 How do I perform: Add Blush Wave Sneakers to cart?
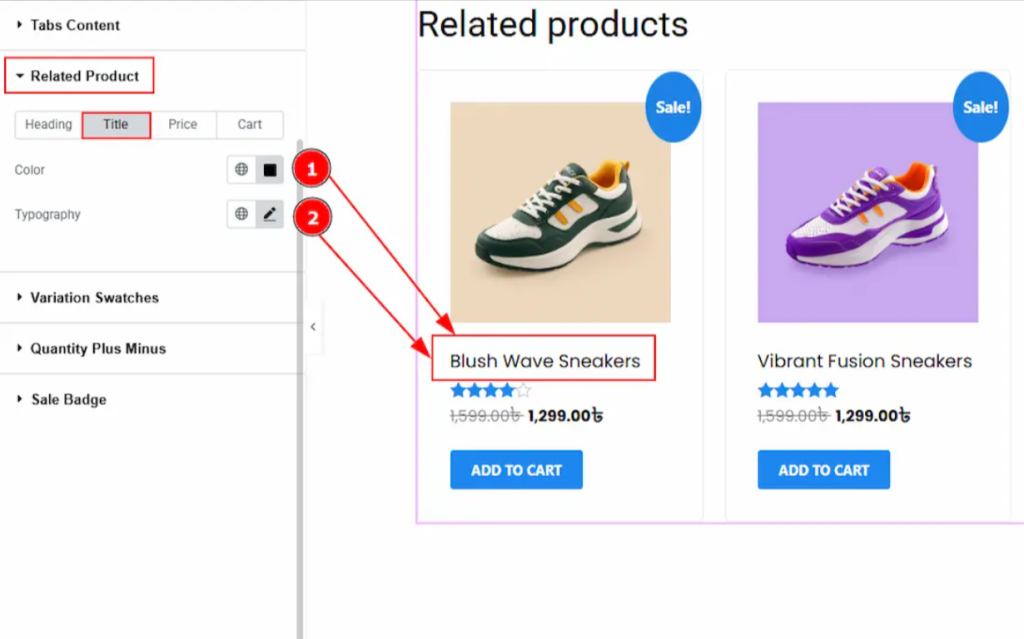[x=516, y=470]
